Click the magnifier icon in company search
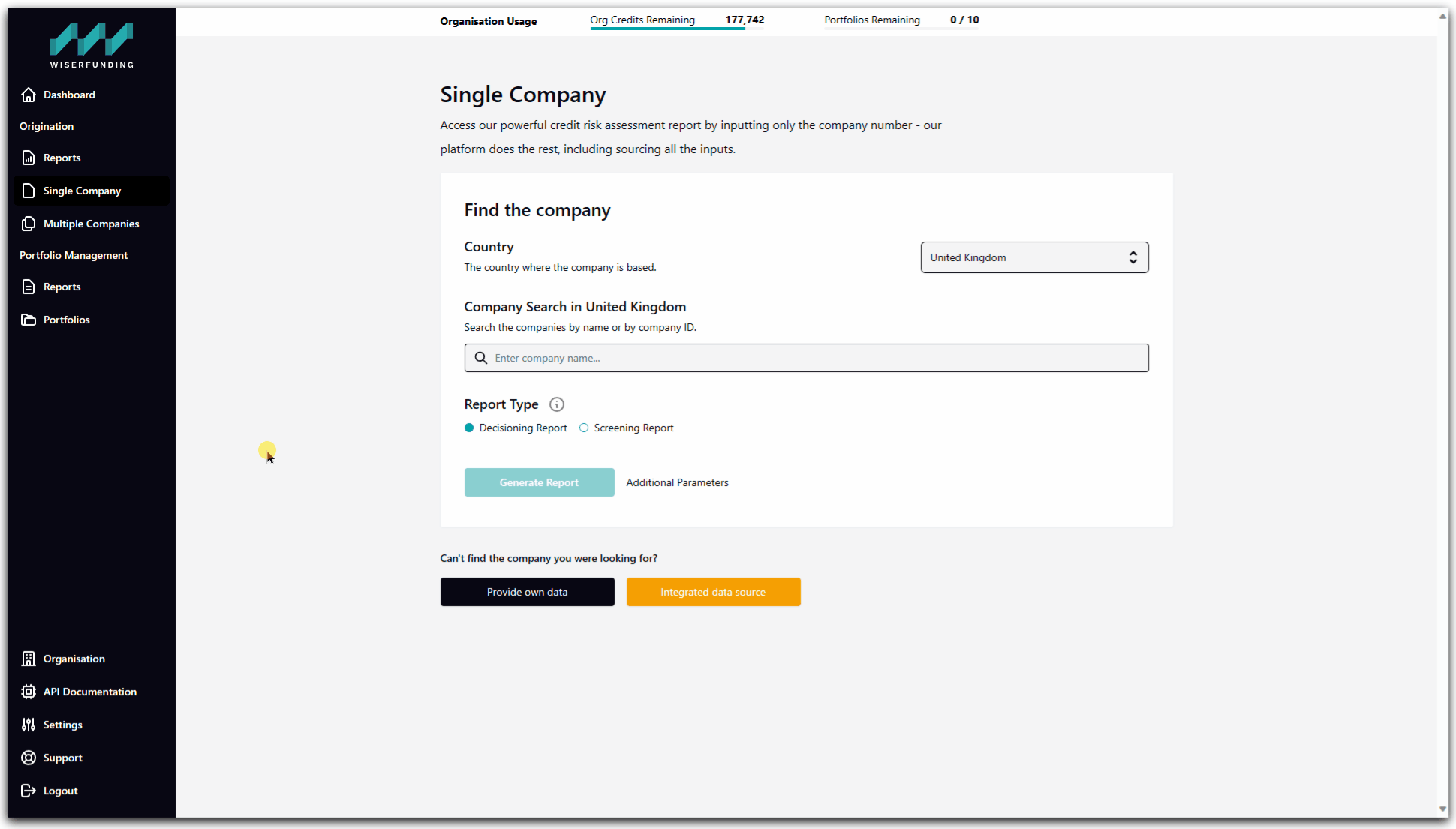Screen dimensions: 1456x829 pyautogui.click(x=481, y=358)
